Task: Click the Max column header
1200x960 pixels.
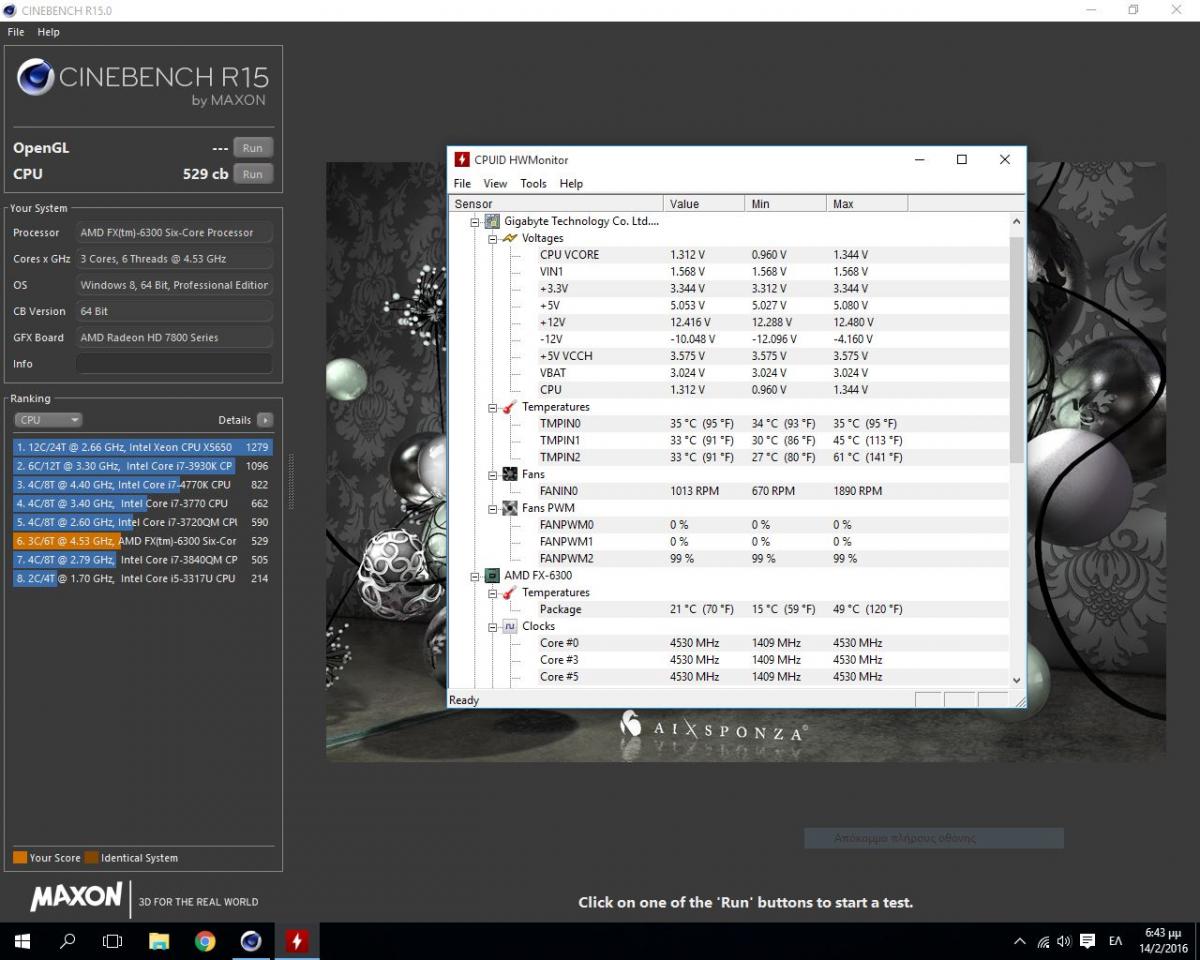Action: point(868,204)
